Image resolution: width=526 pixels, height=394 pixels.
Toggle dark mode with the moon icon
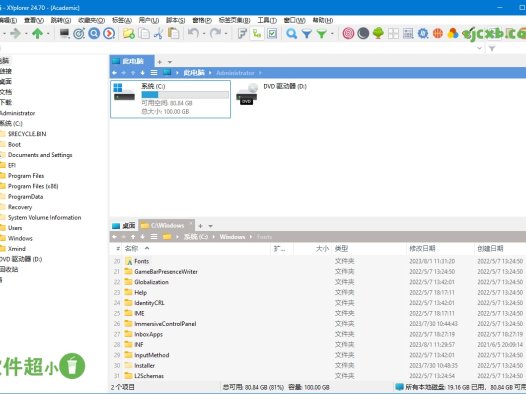tap(363, 33)
